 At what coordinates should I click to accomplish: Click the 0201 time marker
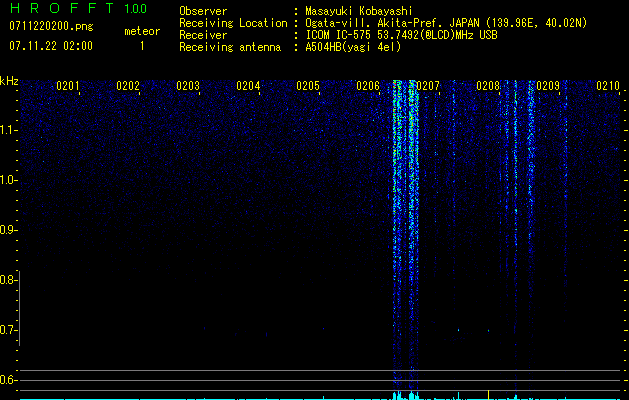coord(67,86)
